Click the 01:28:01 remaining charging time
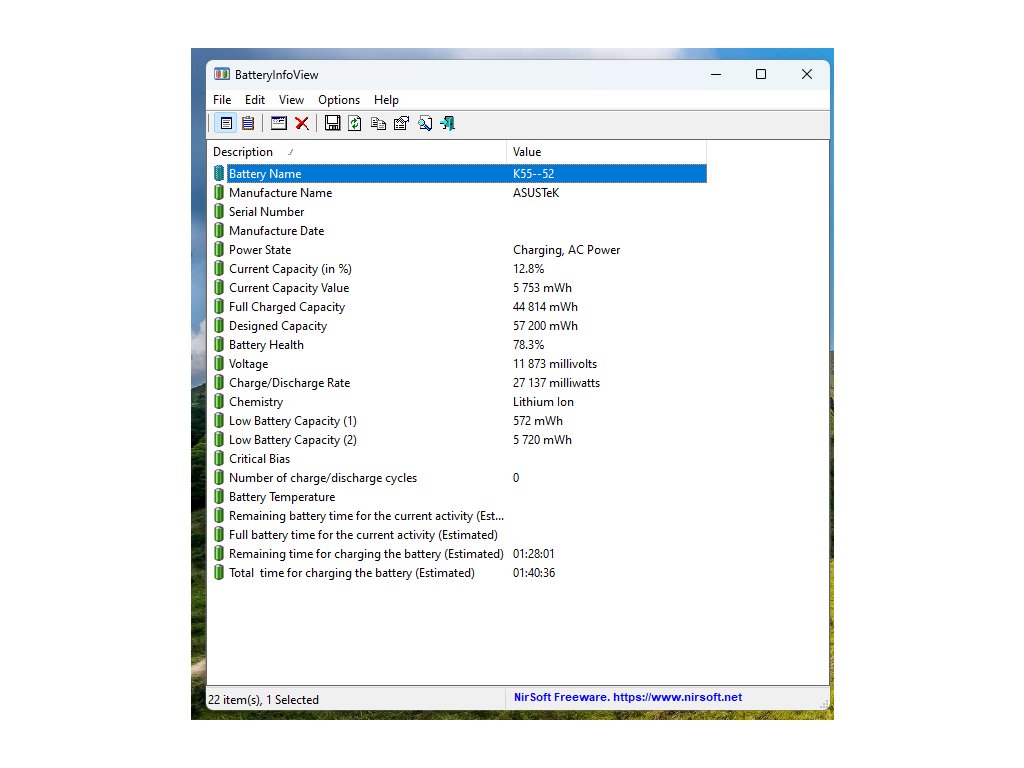 [534, 554]
